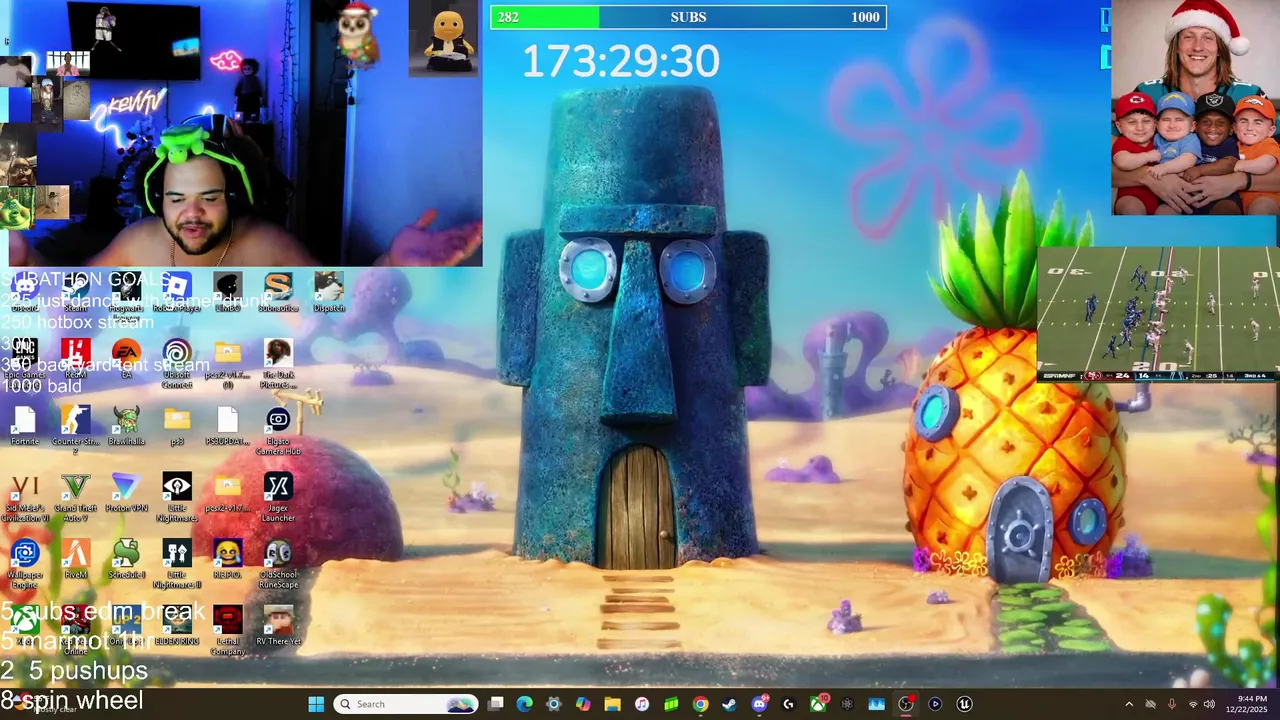Screen dimensions: 1280x720
Task: Select the Lethal Company desktop shortcut
Action: pos(227,632)
